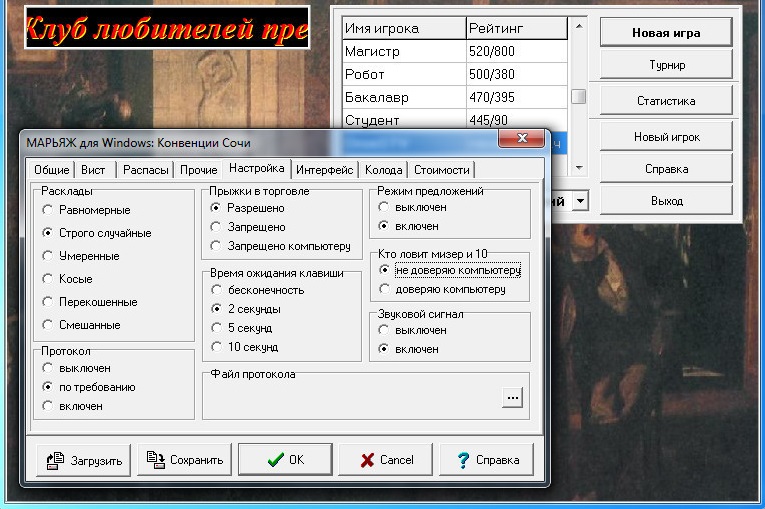Browse for protocol file with ellipsis button
The width and height of the screenshot is (765, 509).
[x=513, y=398]
